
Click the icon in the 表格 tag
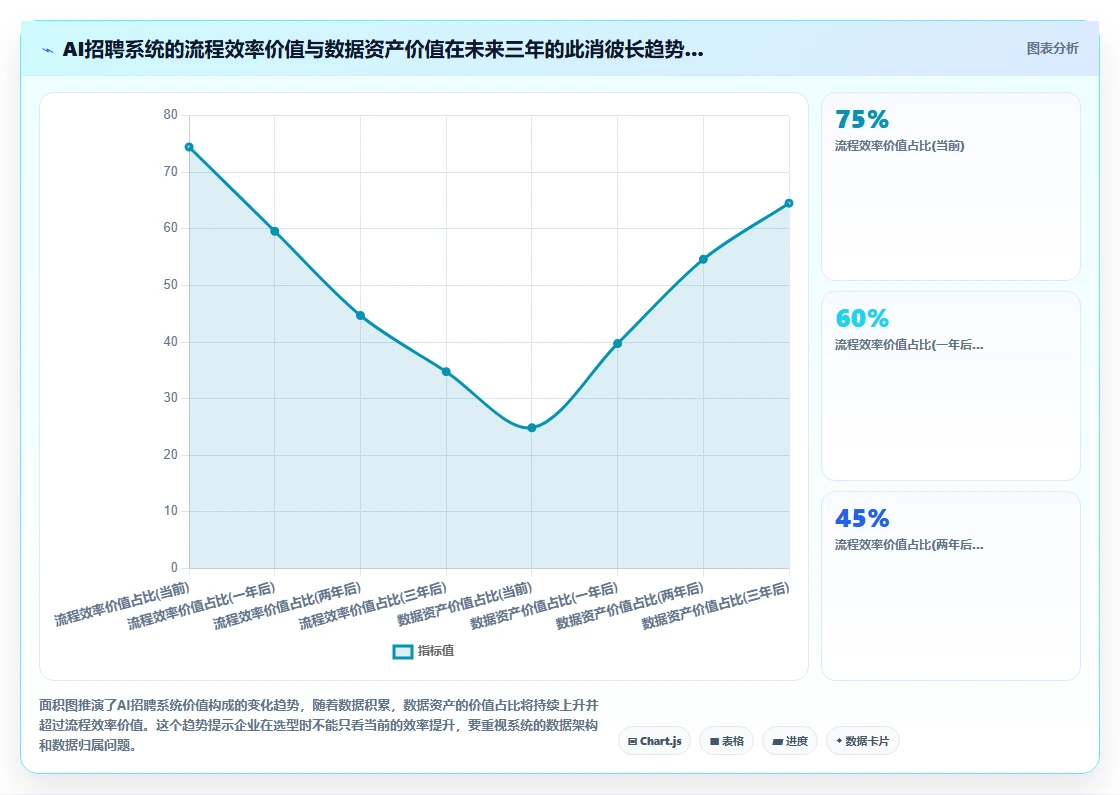[714, 741]
